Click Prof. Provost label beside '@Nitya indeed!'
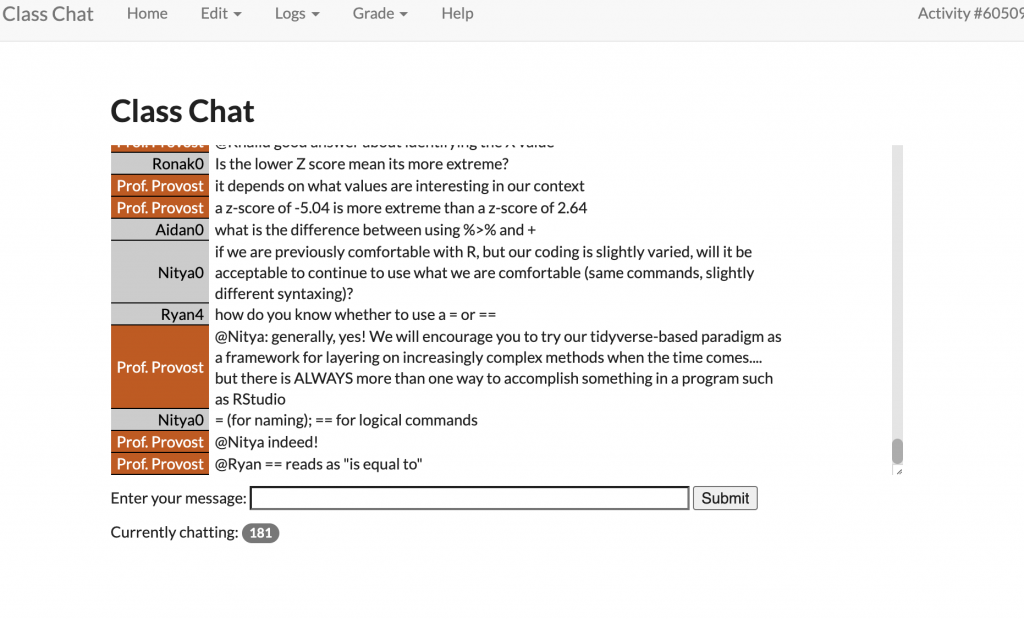 tap(160, 442)
